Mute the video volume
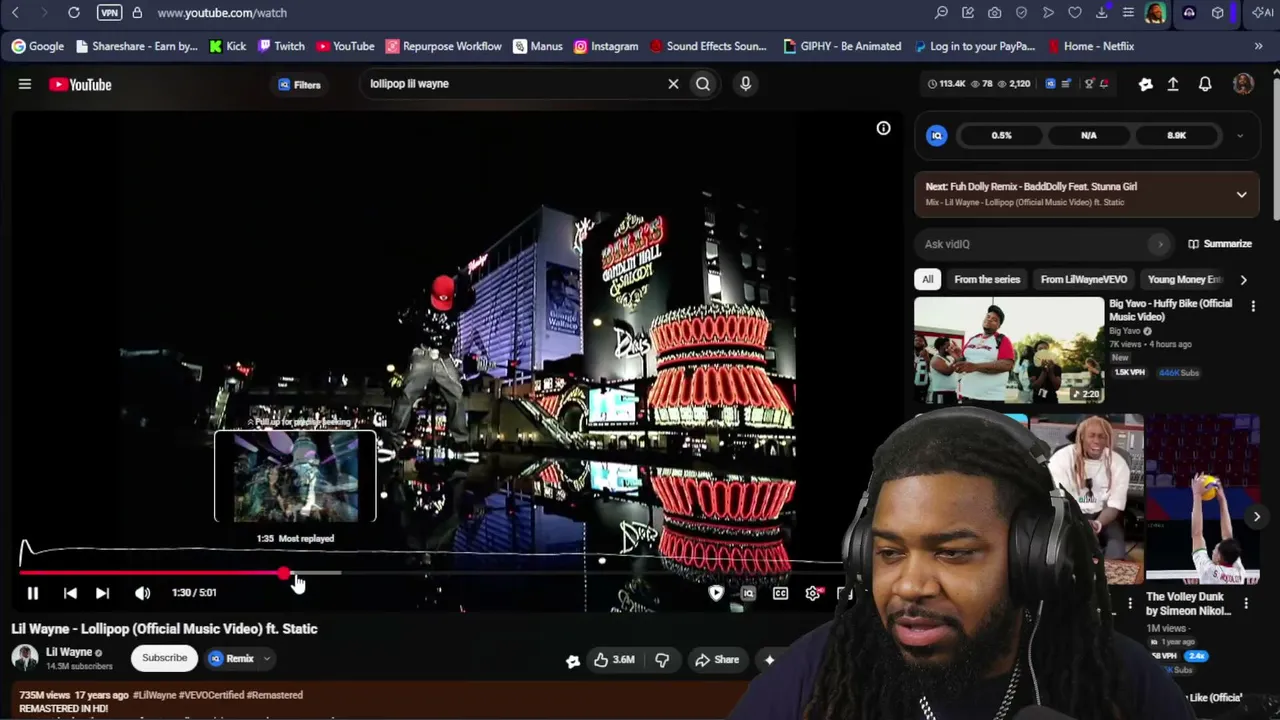Viewport: 1280px width, 720px height. (143, 593)
